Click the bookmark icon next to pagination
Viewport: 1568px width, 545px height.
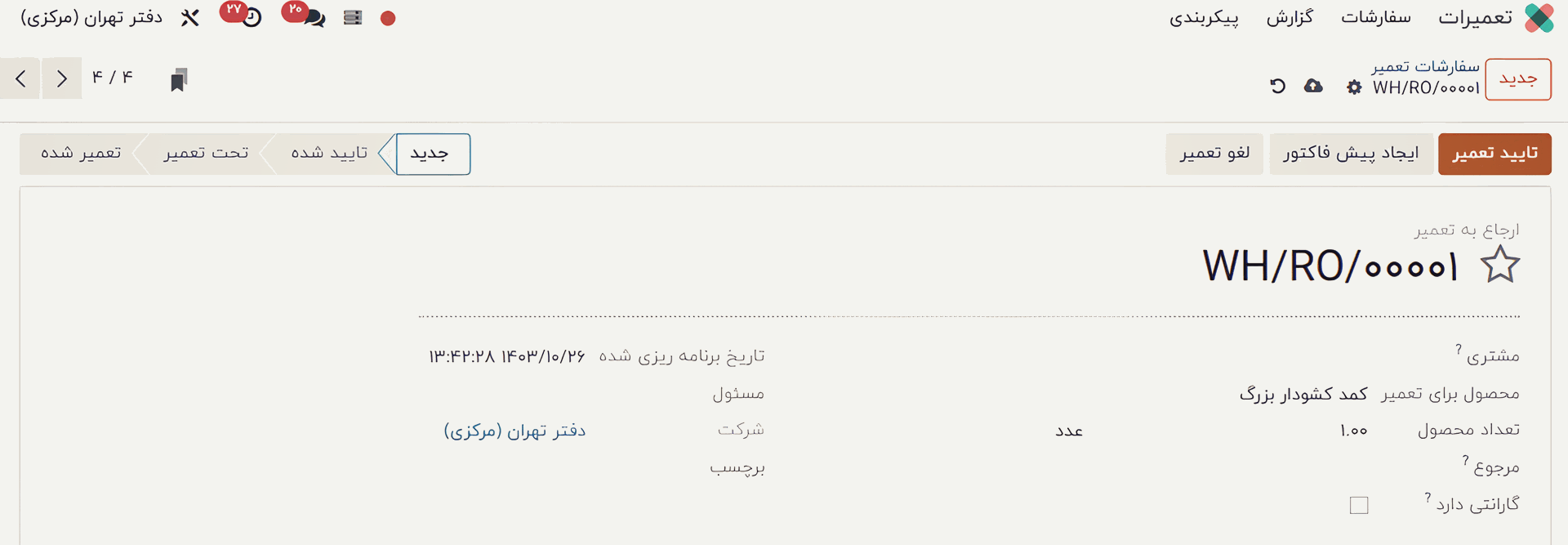coord(180,78)
